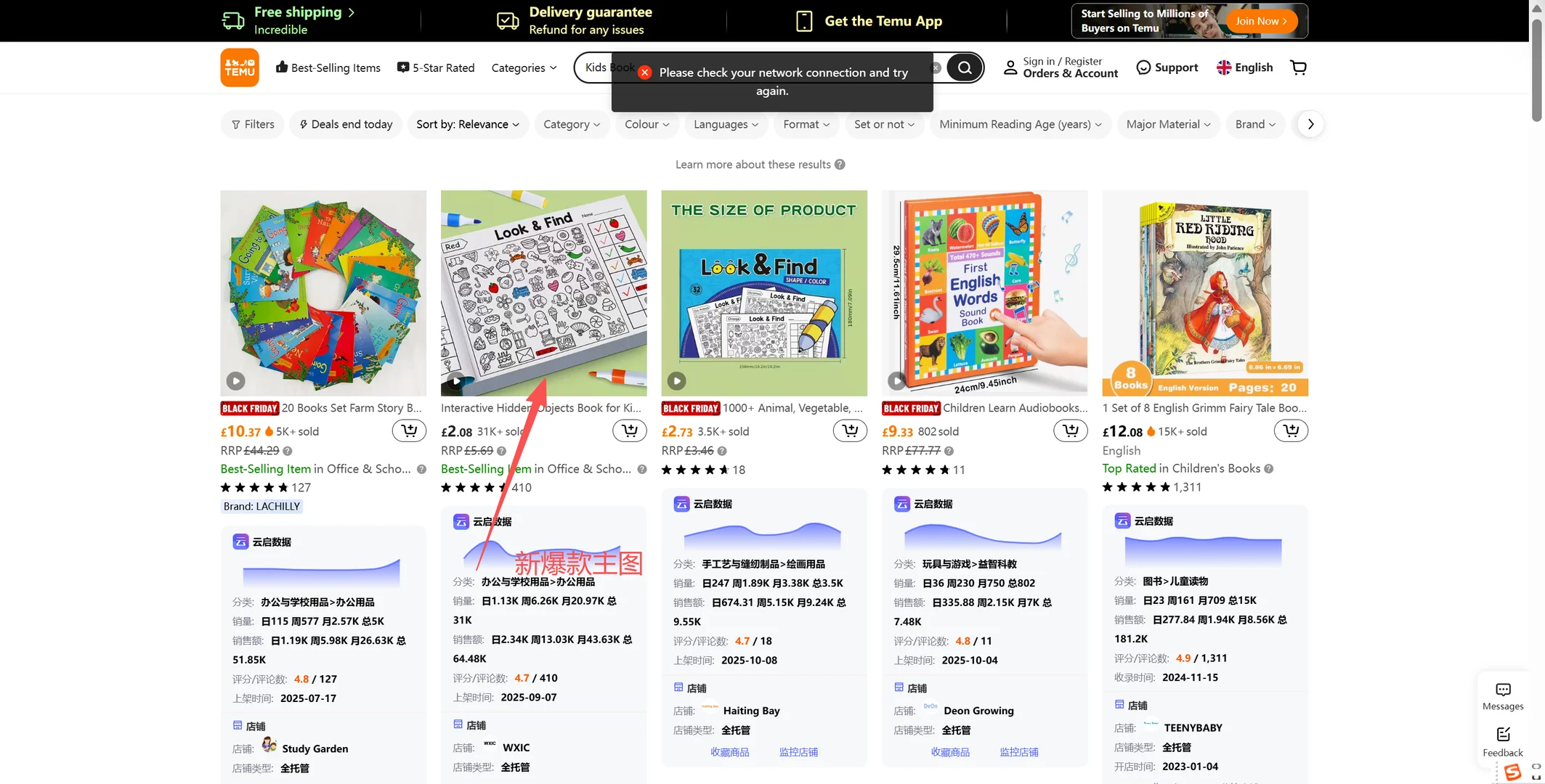
Task: Open 5-Star Rated menu item
Action: 436,68
